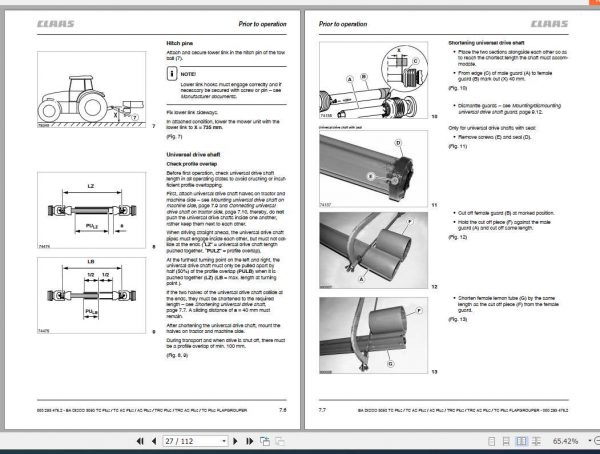Click the NOTE info icon

tap(172, 73)
